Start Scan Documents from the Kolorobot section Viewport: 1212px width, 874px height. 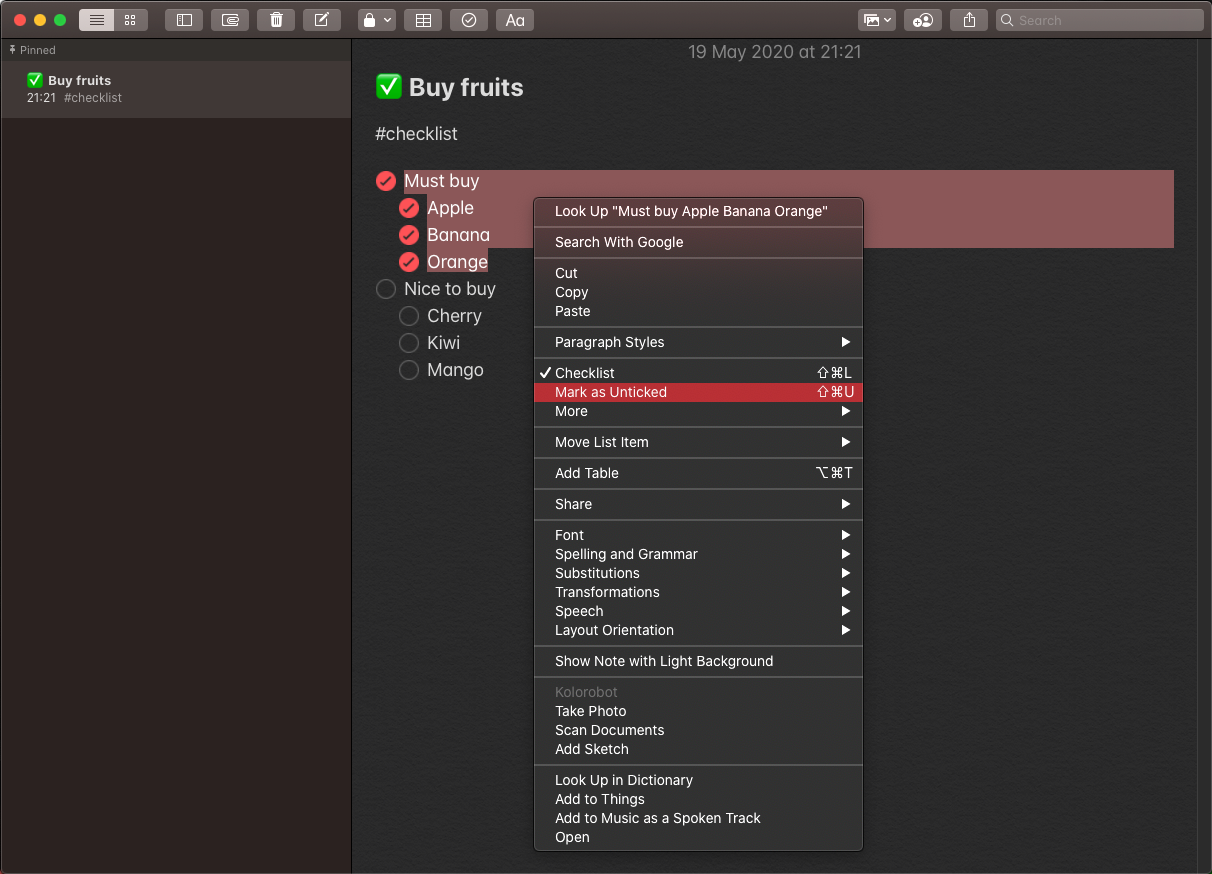click(698, 730)
